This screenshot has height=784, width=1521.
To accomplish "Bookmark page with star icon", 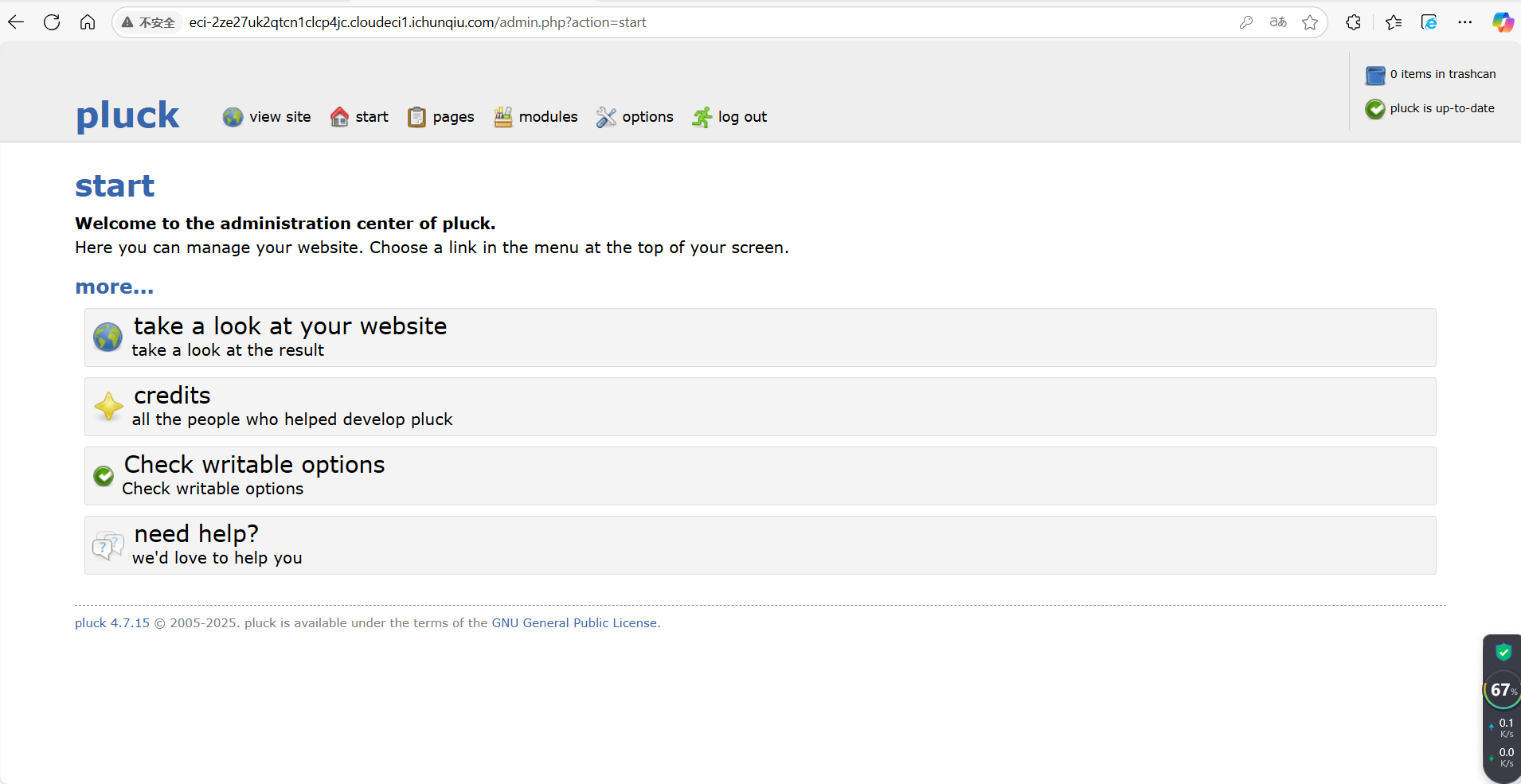I will coord(1310,22).
